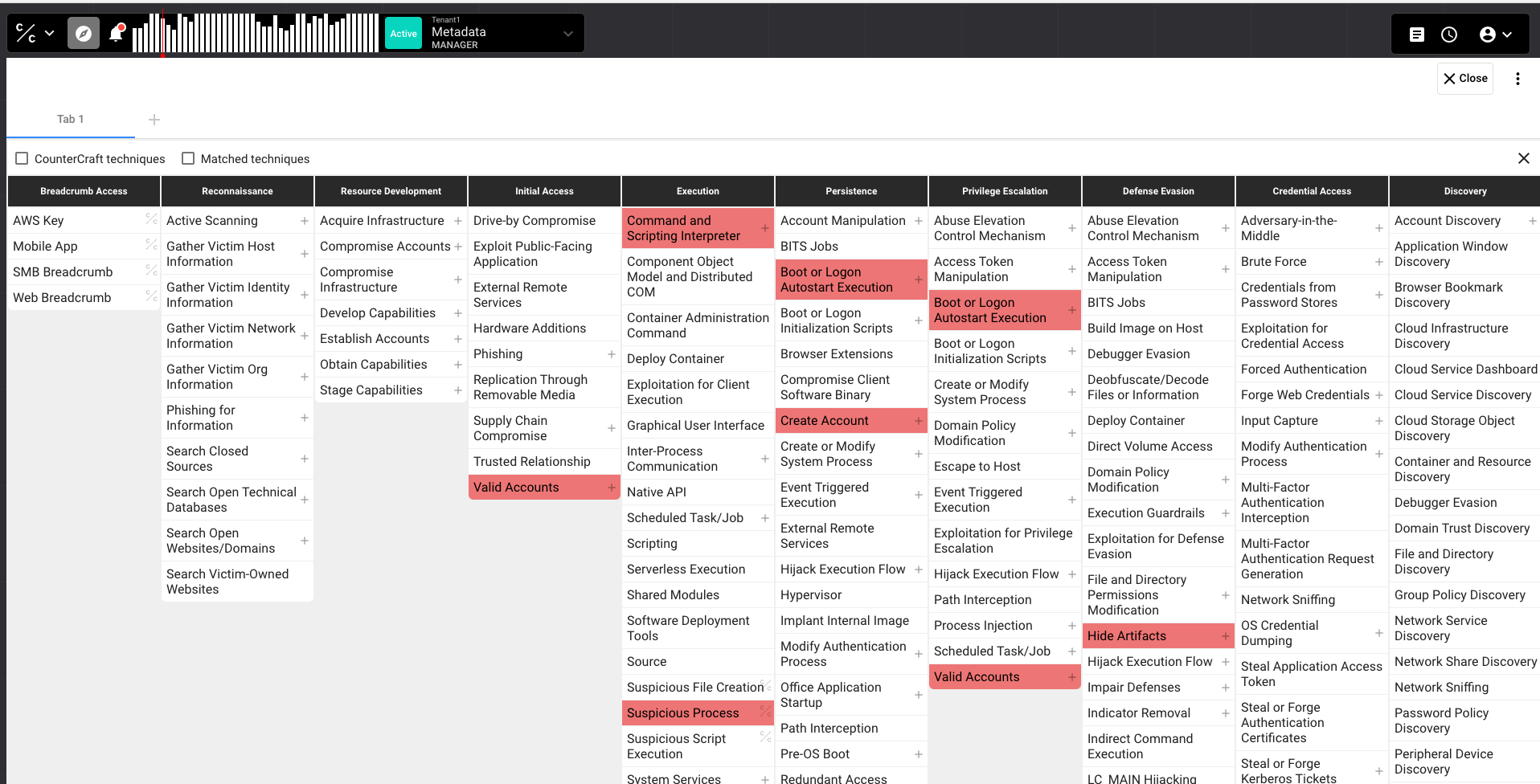Click the icon beside Suspicious Process
This screenshot has height=784, width=1540.
765,713
